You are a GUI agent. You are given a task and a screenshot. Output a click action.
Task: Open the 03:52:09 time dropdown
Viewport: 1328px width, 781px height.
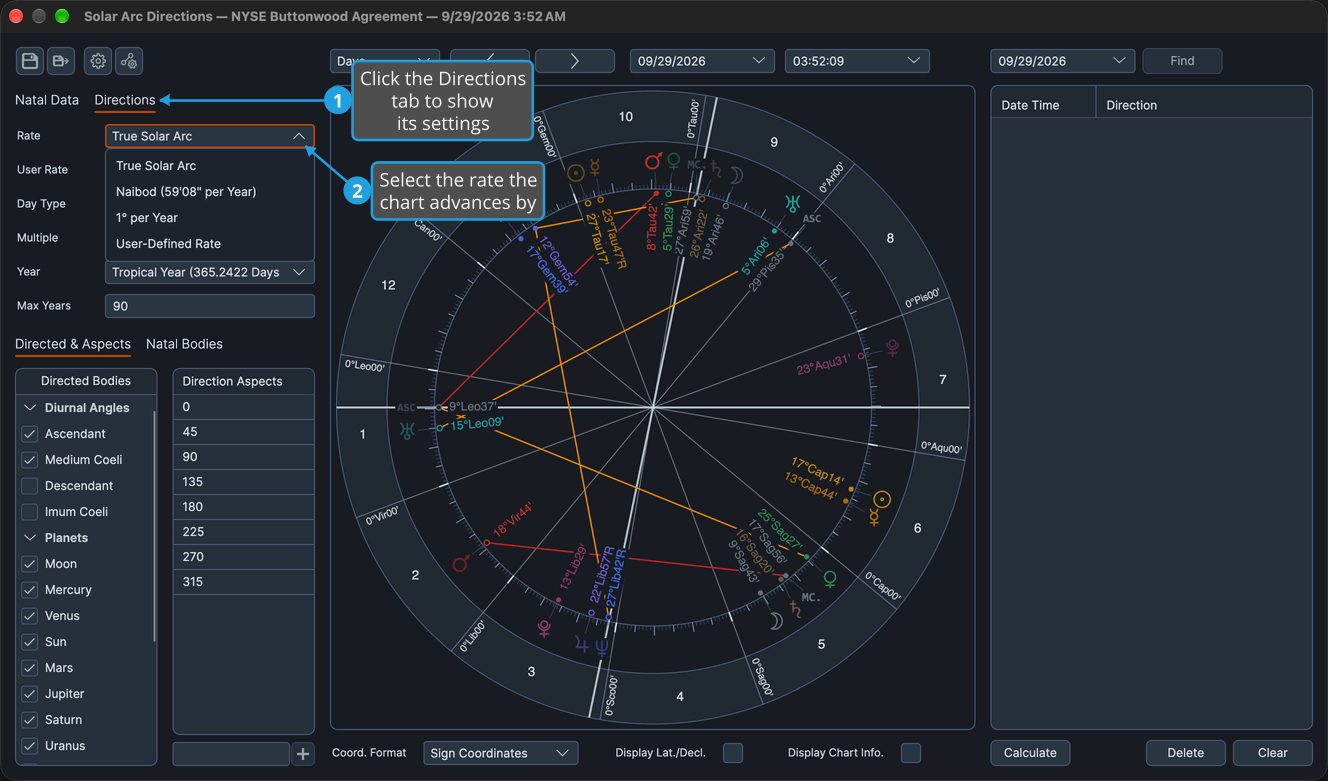(857, 61)
